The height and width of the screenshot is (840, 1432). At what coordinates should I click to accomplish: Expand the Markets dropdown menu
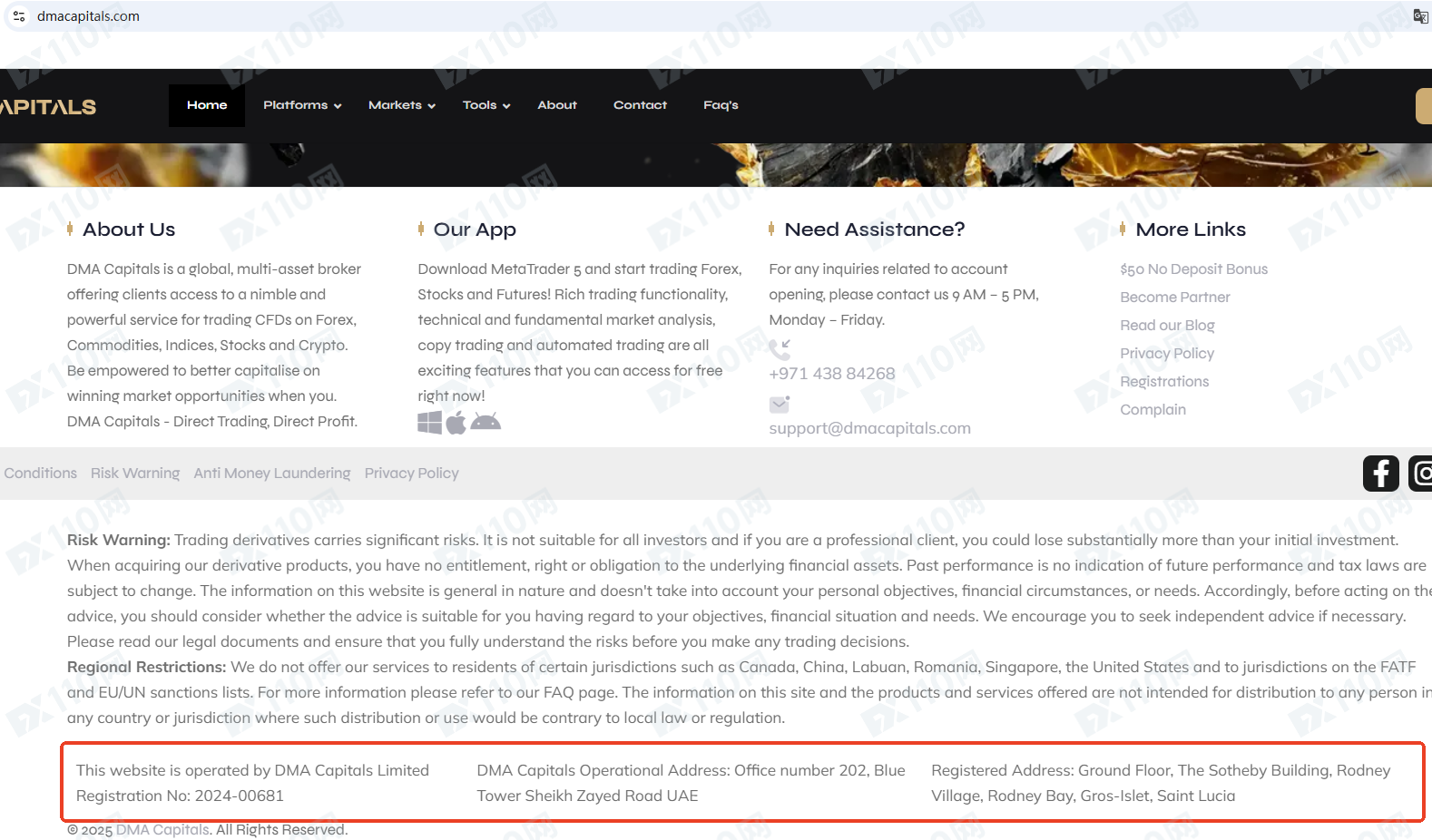(x=402, y=105)
